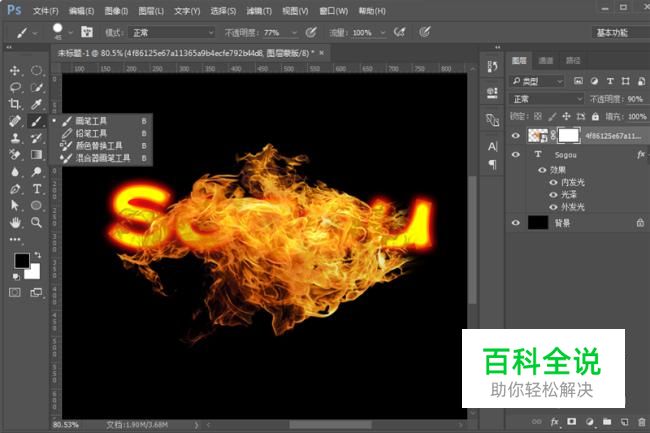650x433 pixels.
Task: Hide the 内发光 inner glow effect
Action: pyautogui.click(x=553, y=182)
